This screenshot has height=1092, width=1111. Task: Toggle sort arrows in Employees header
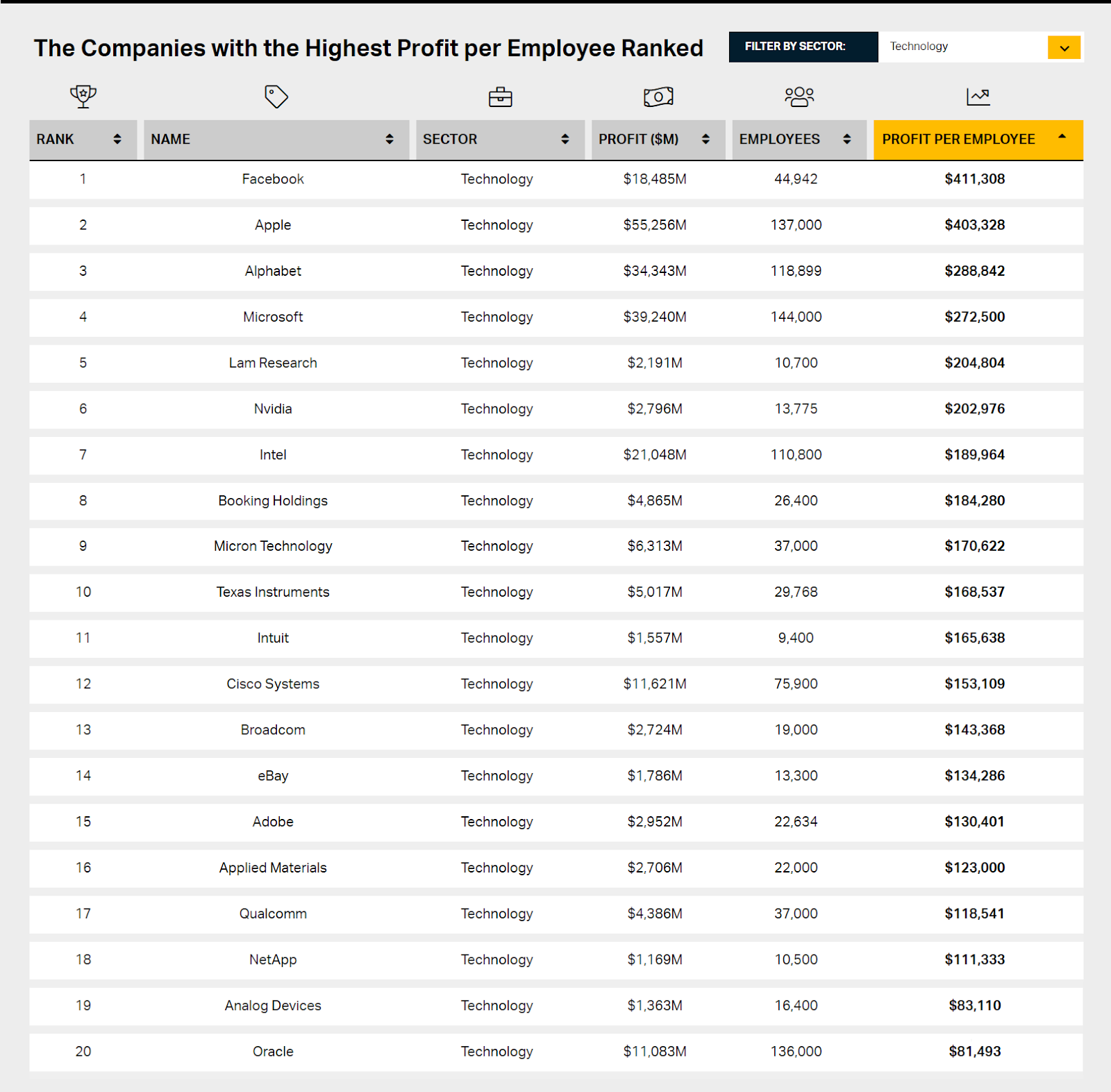tap(846, 140)
